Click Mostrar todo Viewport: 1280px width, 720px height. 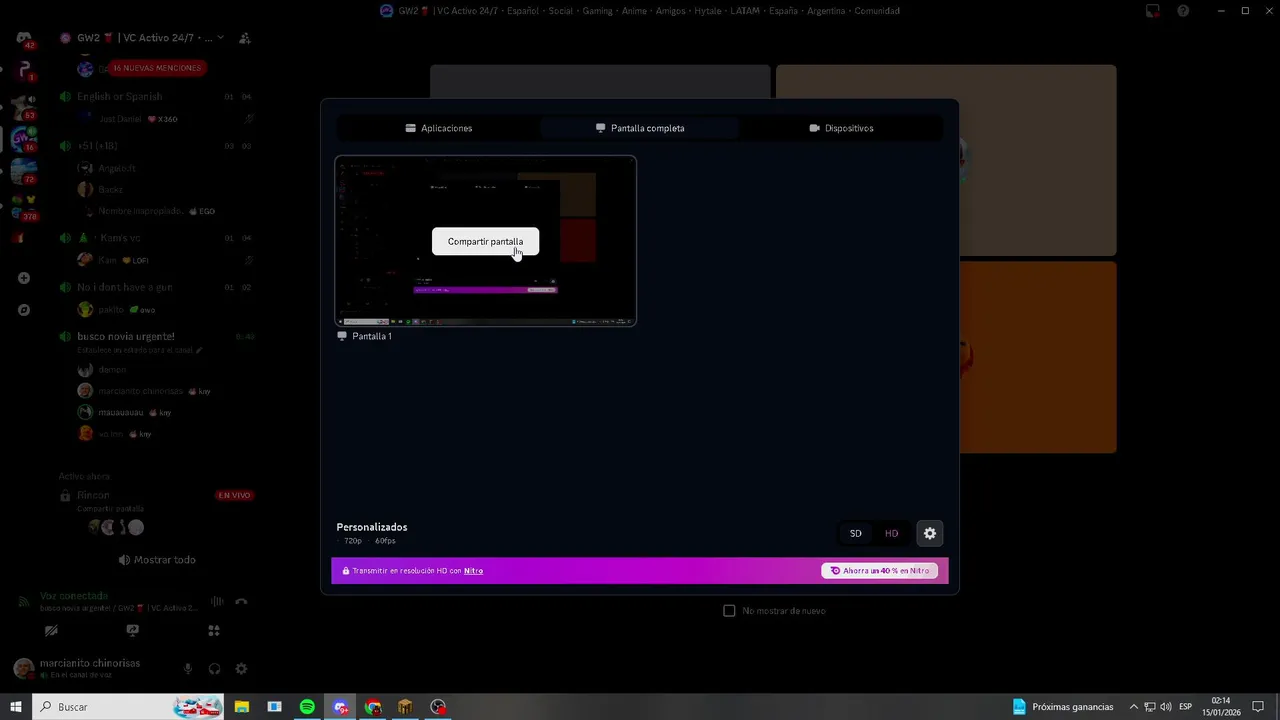[157, 560]
